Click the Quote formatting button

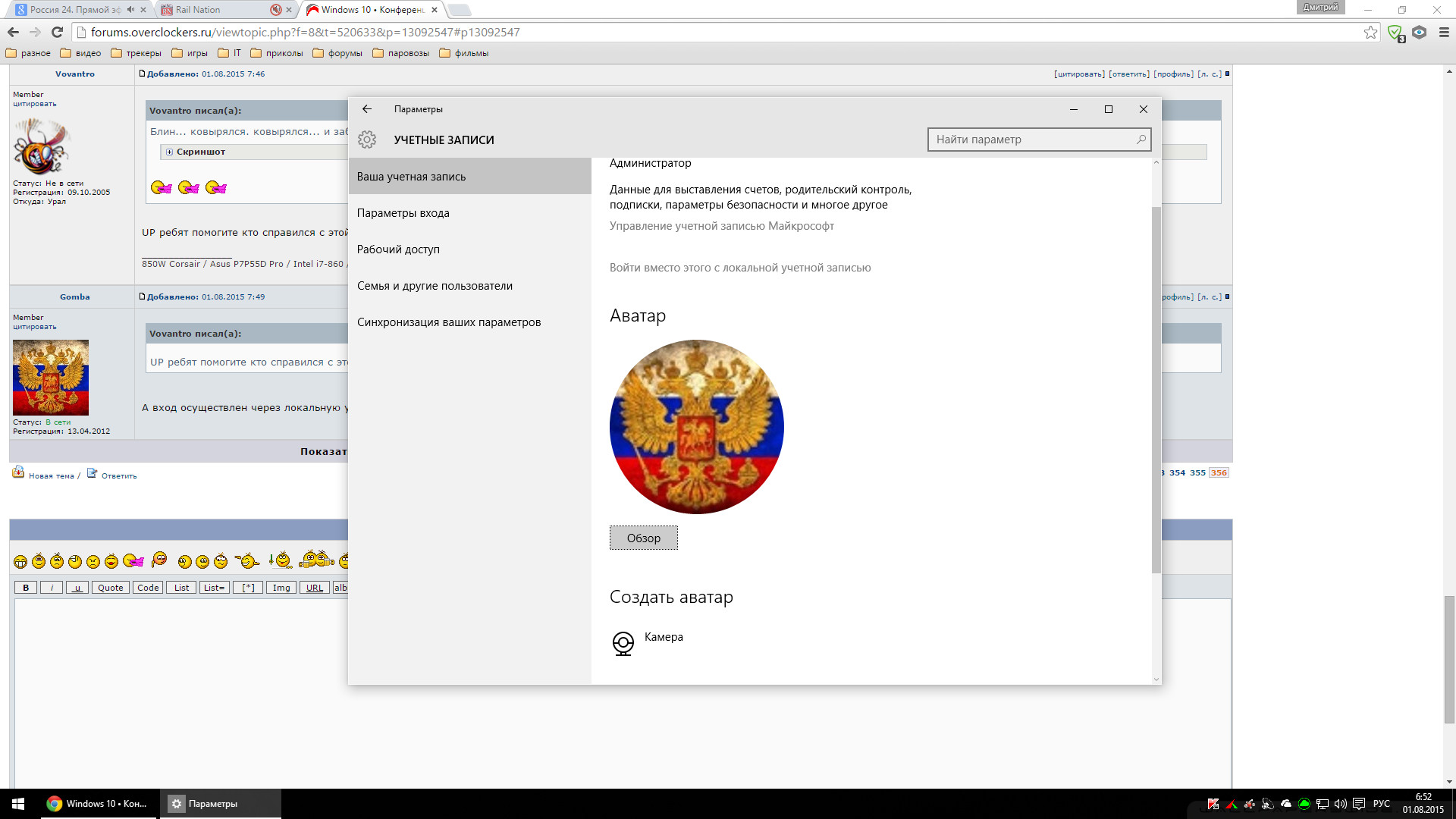pyautogui.click(x=110, y=588)
